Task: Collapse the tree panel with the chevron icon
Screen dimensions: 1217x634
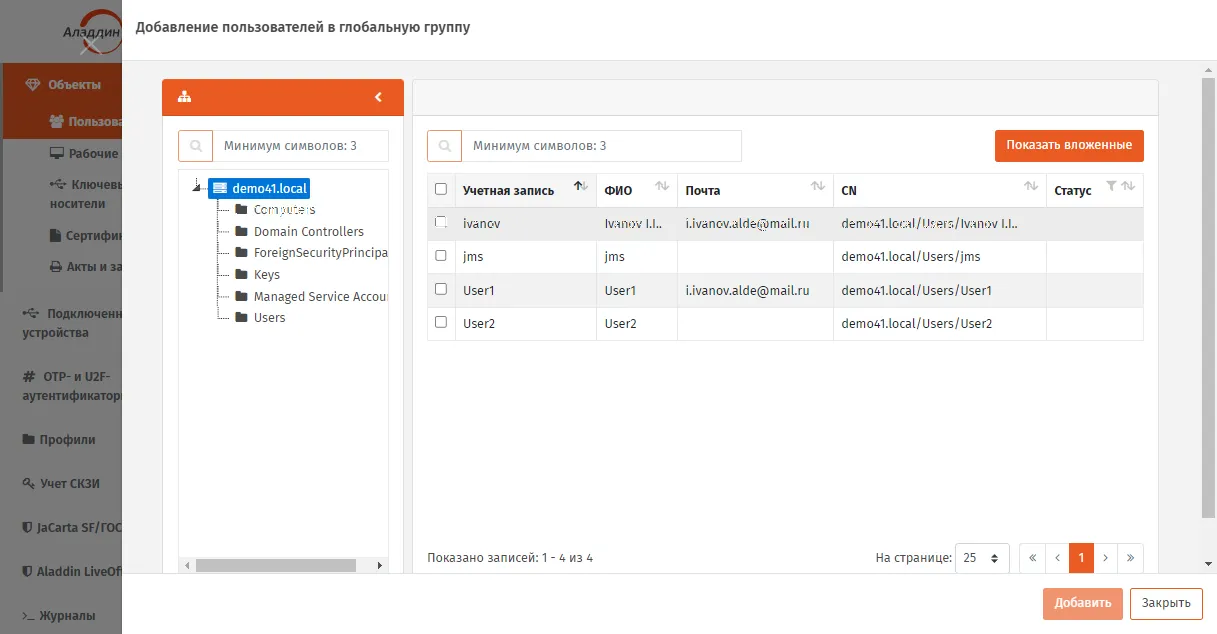Action: click(x=378, y=97)
